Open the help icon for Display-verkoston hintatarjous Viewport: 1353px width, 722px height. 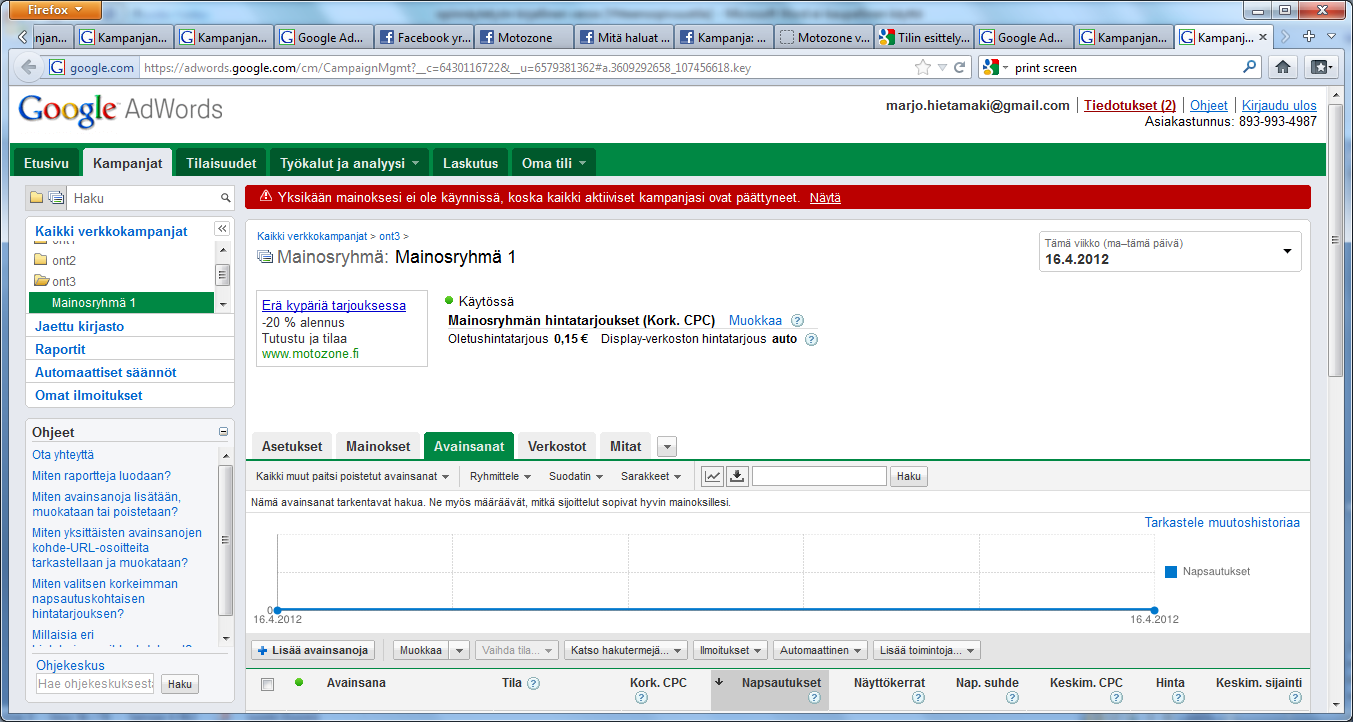(x=811, y=339)
